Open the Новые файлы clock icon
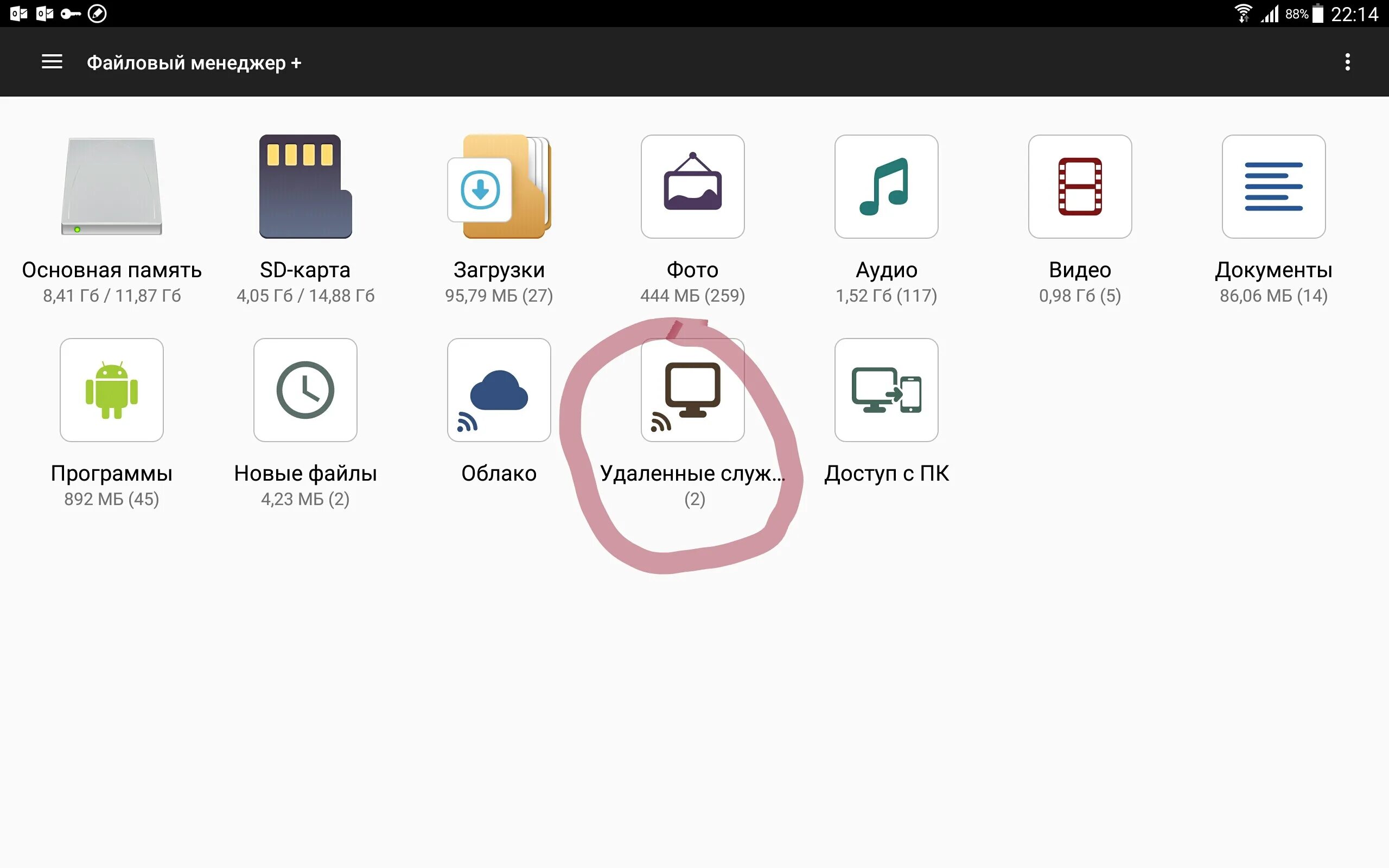Viewport: 1389px width, 868px height. click(x=305, y=390)
